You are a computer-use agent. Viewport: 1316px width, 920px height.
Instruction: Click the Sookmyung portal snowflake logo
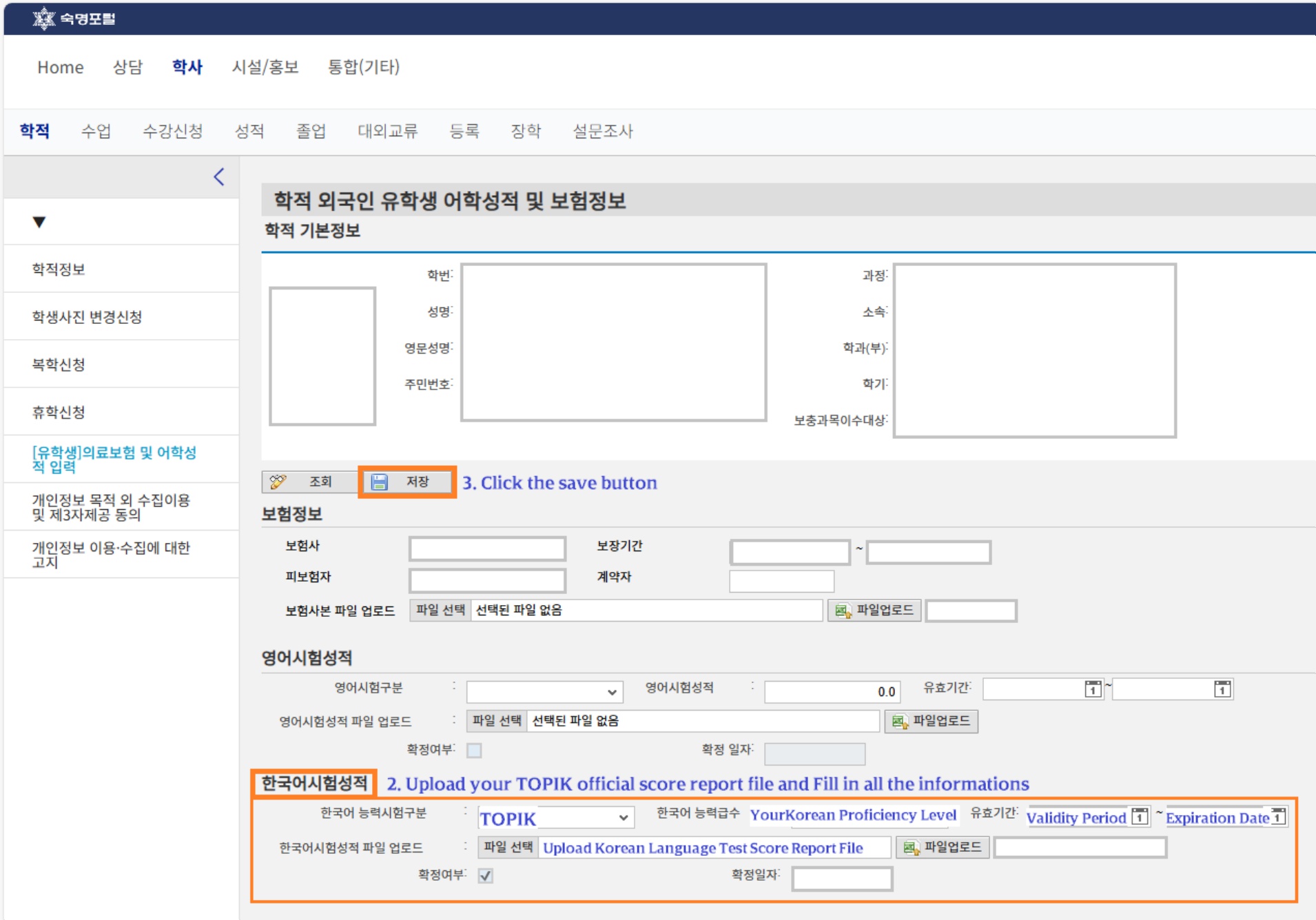tap(44, 18)
